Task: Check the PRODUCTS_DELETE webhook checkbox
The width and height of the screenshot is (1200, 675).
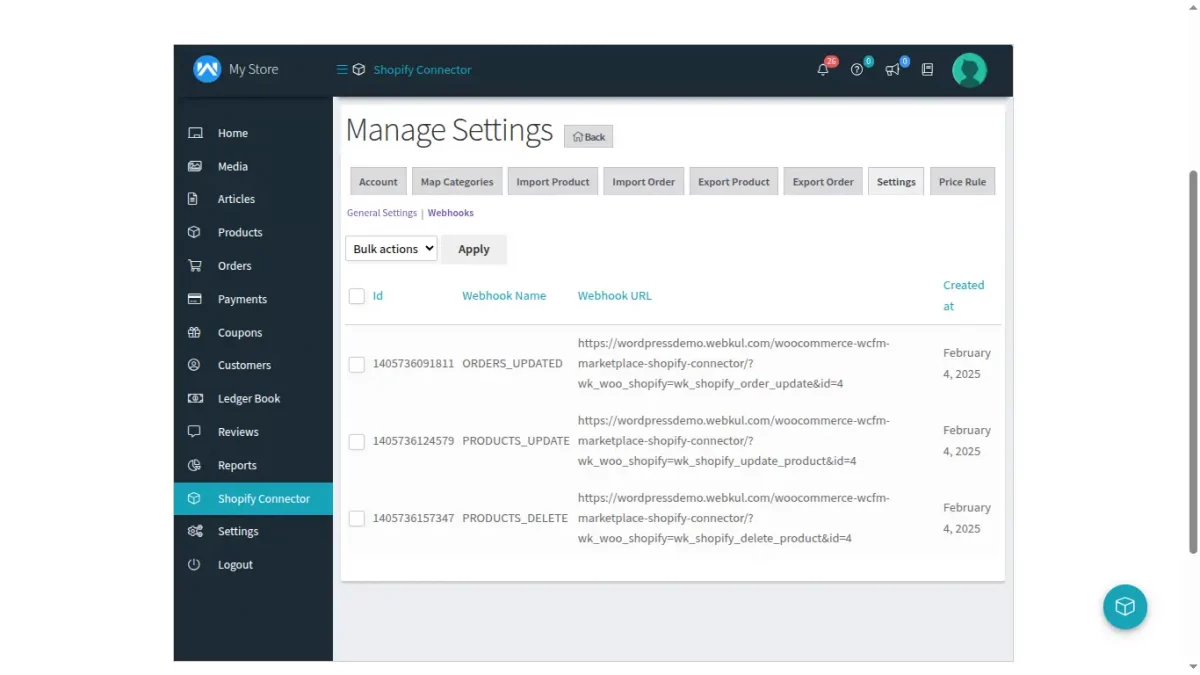Action: [x=356, y=518]
